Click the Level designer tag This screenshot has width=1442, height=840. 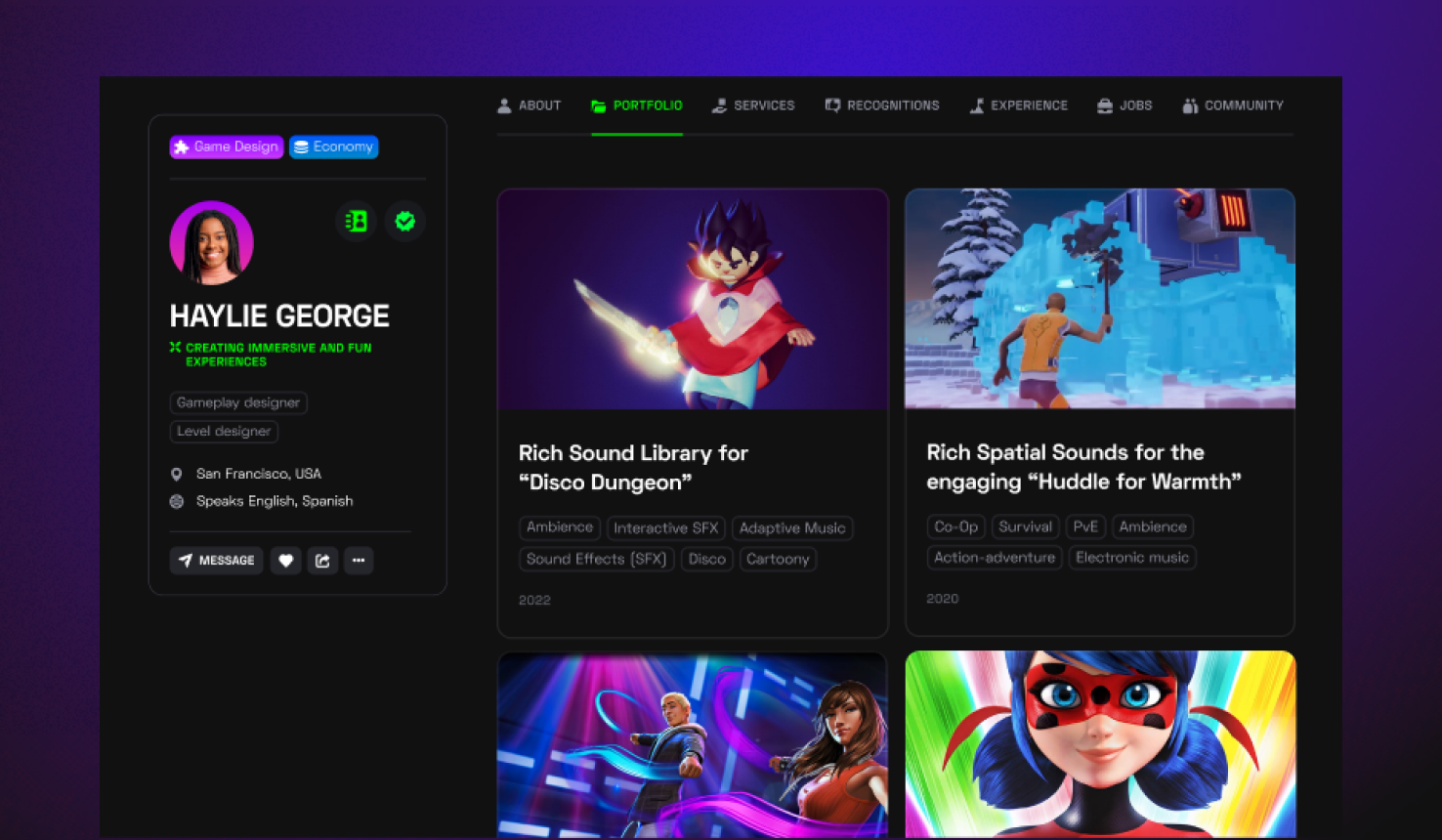tap(224, 431)
